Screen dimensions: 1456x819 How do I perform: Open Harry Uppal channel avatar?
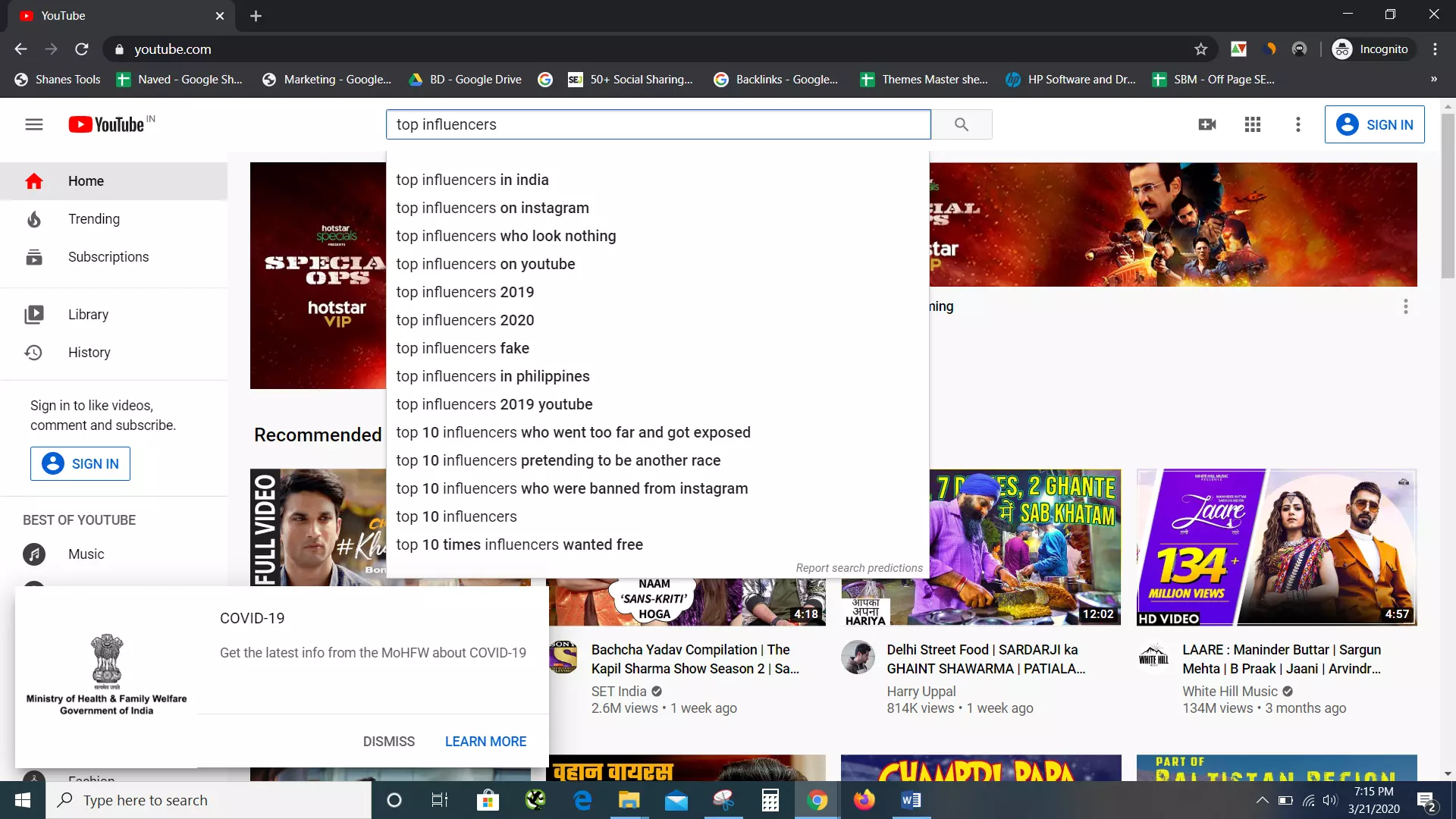coord(858,657)
